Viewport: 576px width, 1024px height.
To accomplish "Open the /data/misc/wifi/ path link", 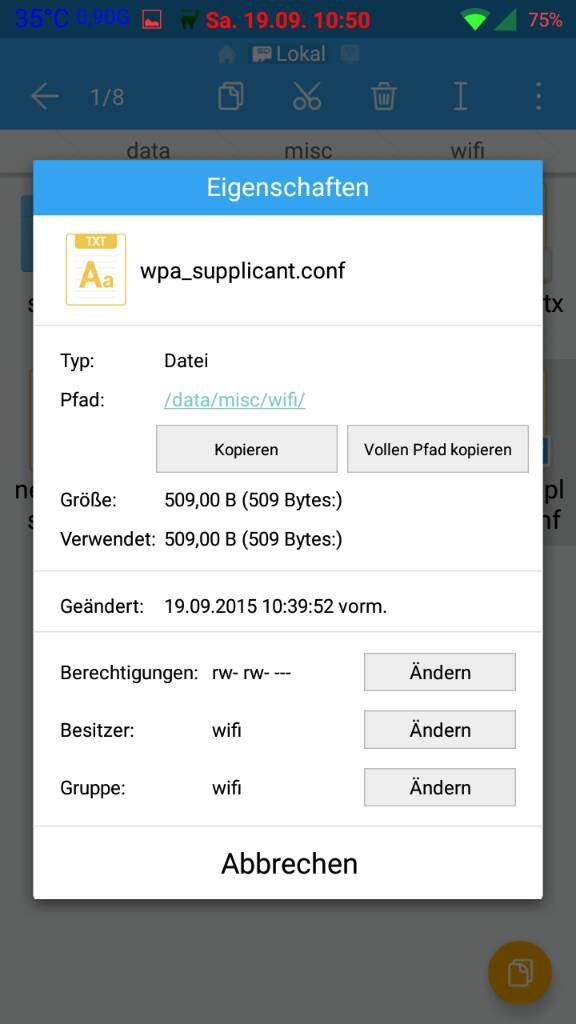I will [234, 400].
